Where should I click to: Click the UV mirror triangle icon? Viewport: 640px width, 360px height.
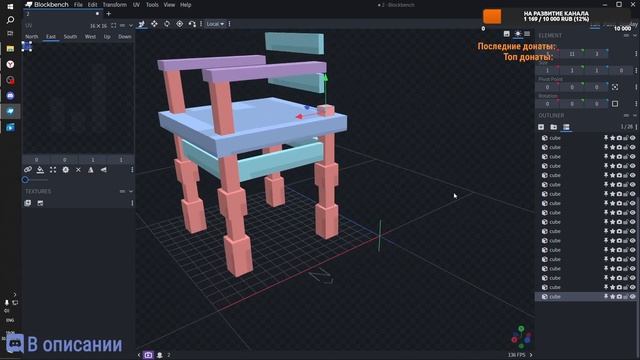tap(91, 170)
